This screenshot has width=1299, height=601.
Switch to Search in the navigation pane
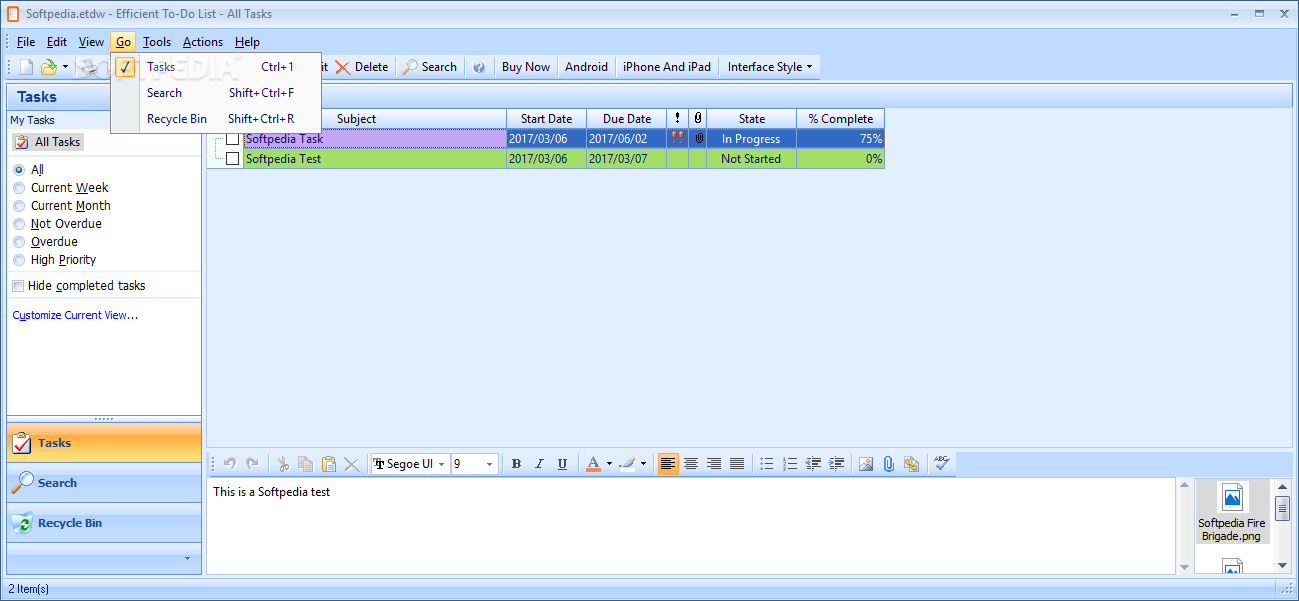(104, 483)
